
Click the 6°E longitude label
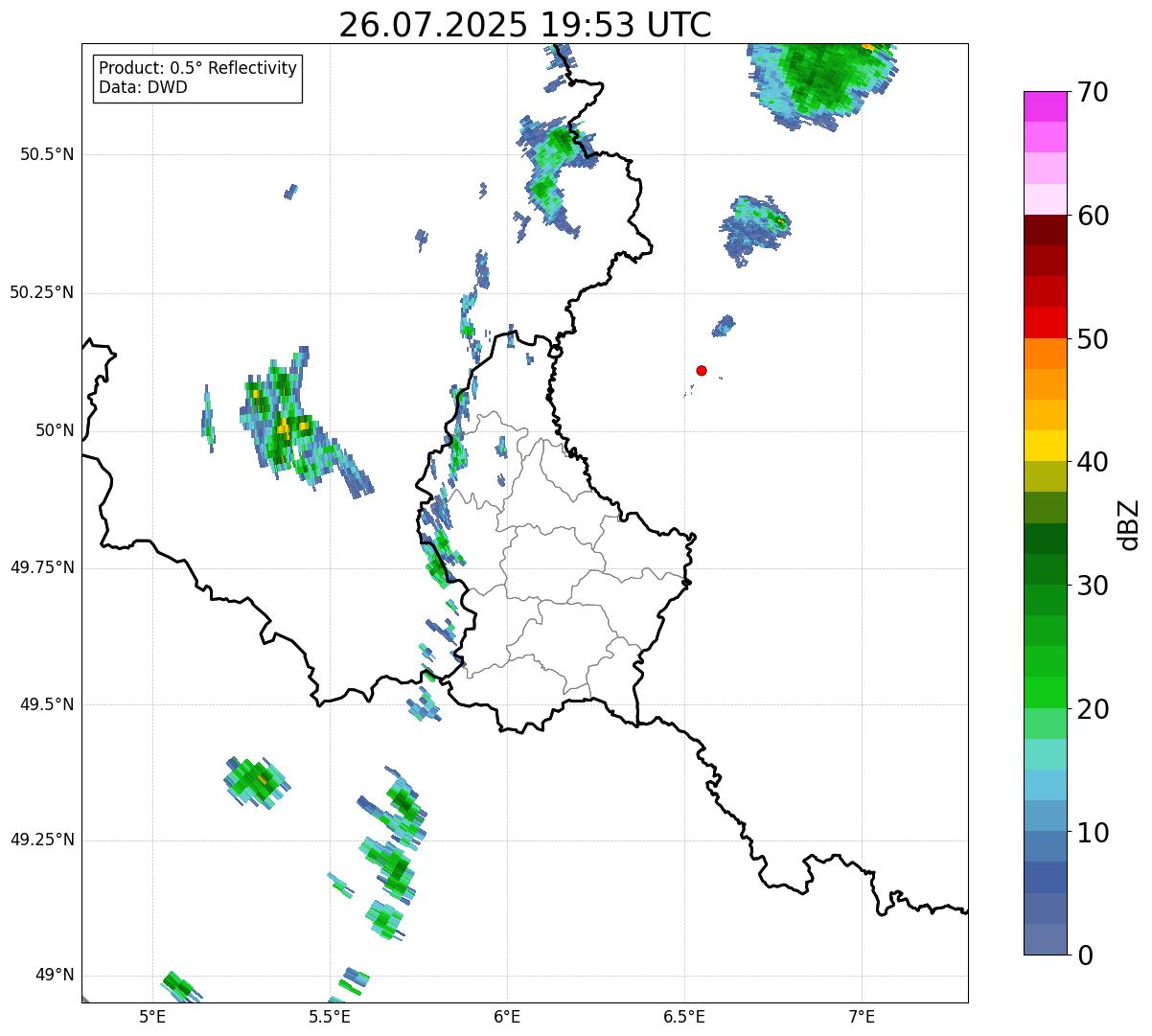click(x=507, y=1017)
